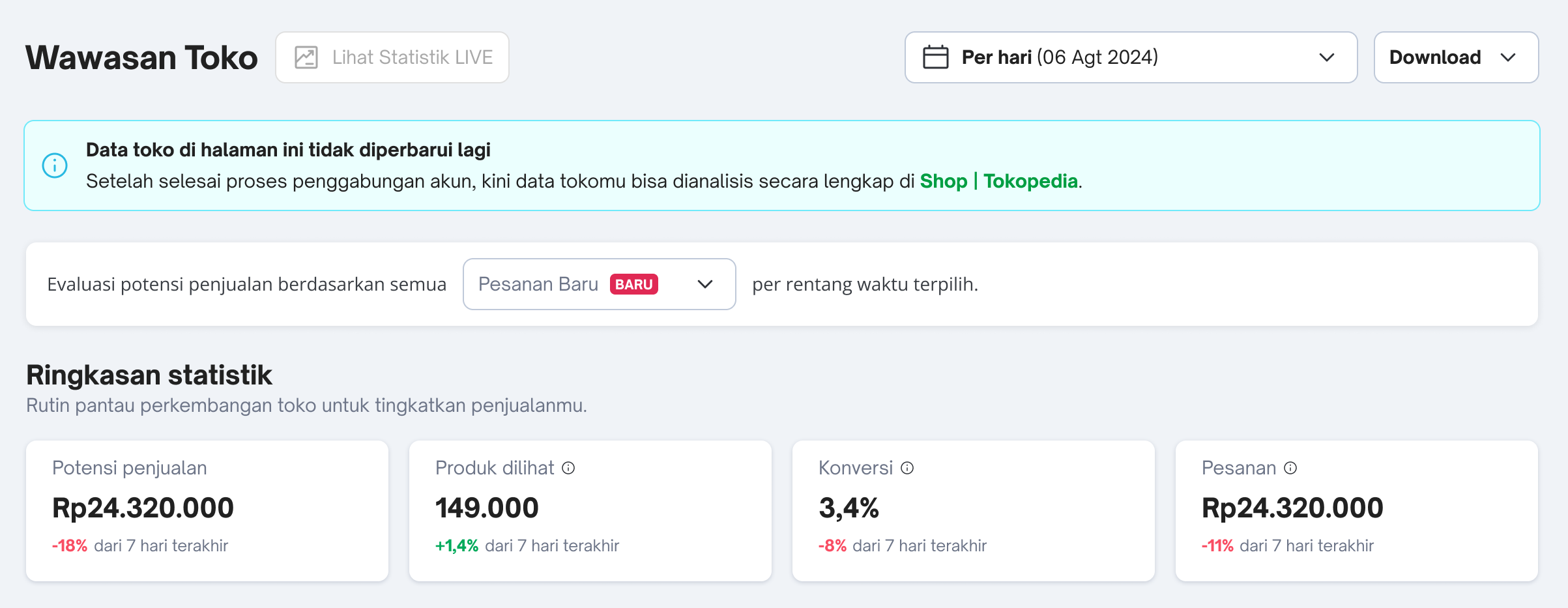Select the Produk dilihat summary card
Image resolution: width=1568 pixels, height=608 pixels.
(x=590, y=510)
